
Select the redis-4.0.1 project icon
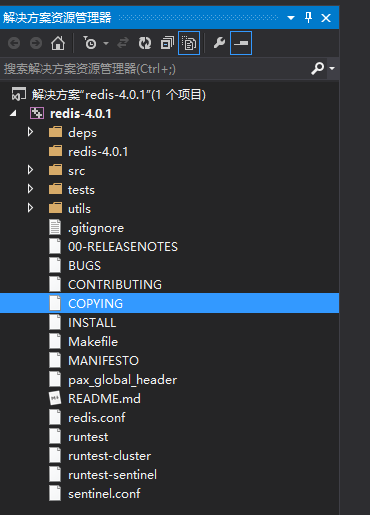[37, 113]
